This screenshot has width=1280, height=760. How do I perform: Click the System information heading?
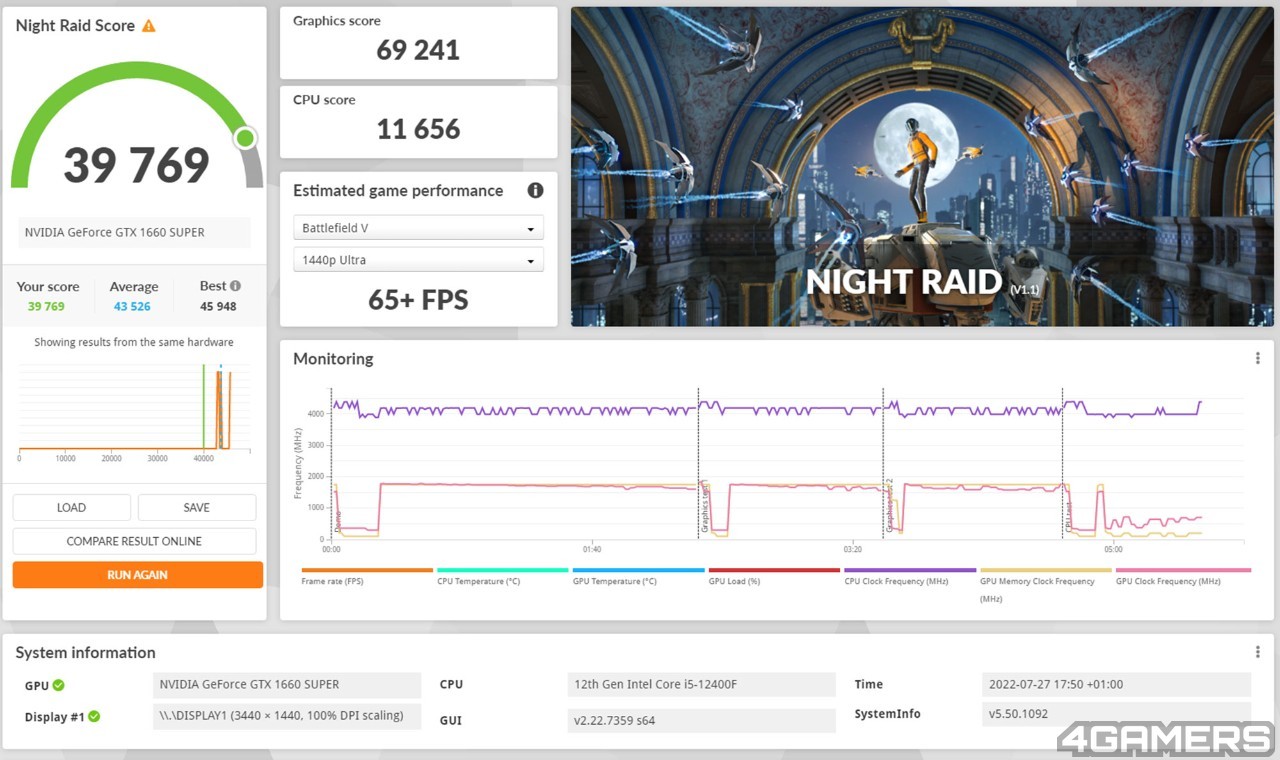click(85, 652)
